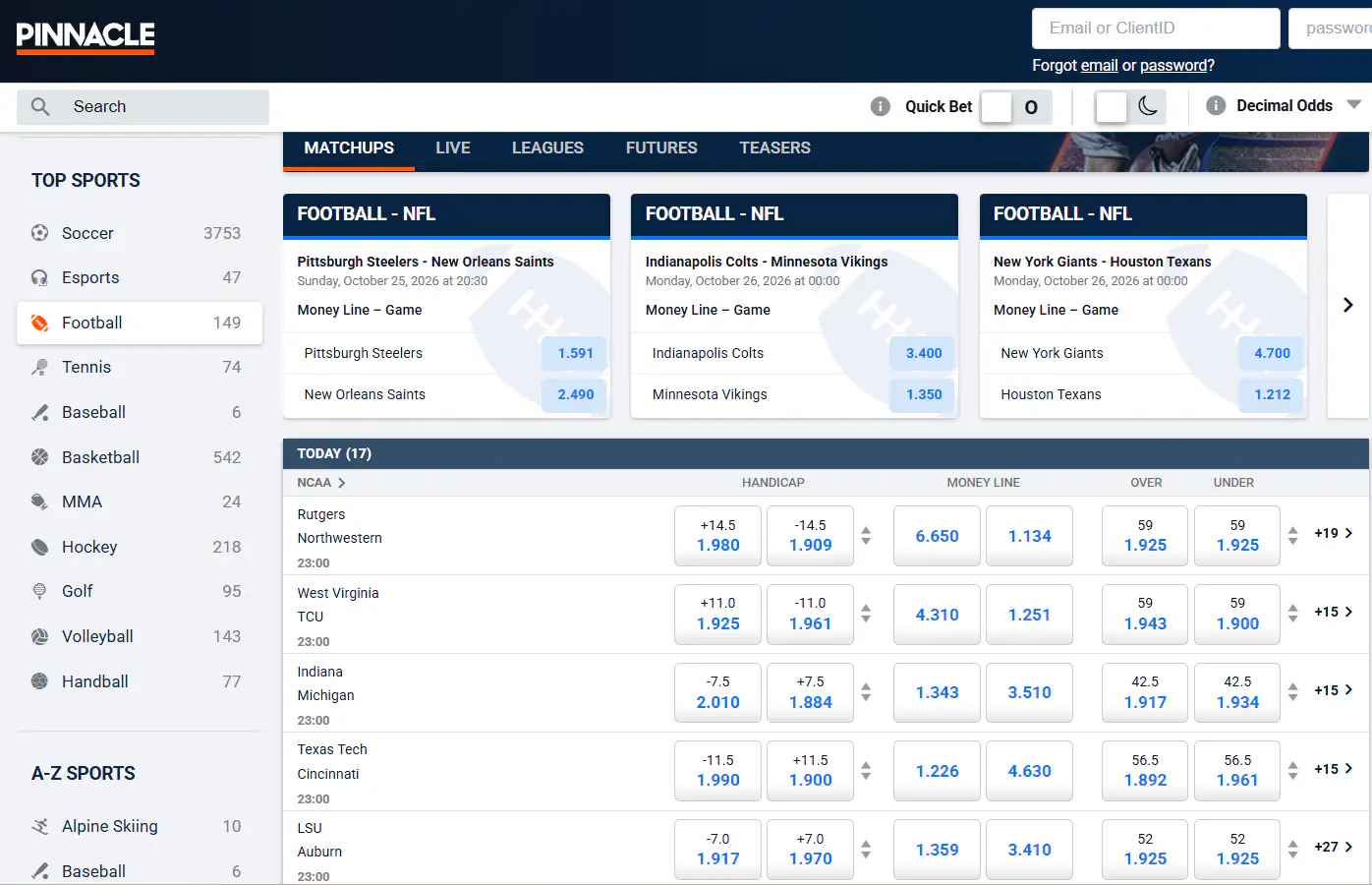
Task: Open the FUTURES tab
Action: coord(661,147)
